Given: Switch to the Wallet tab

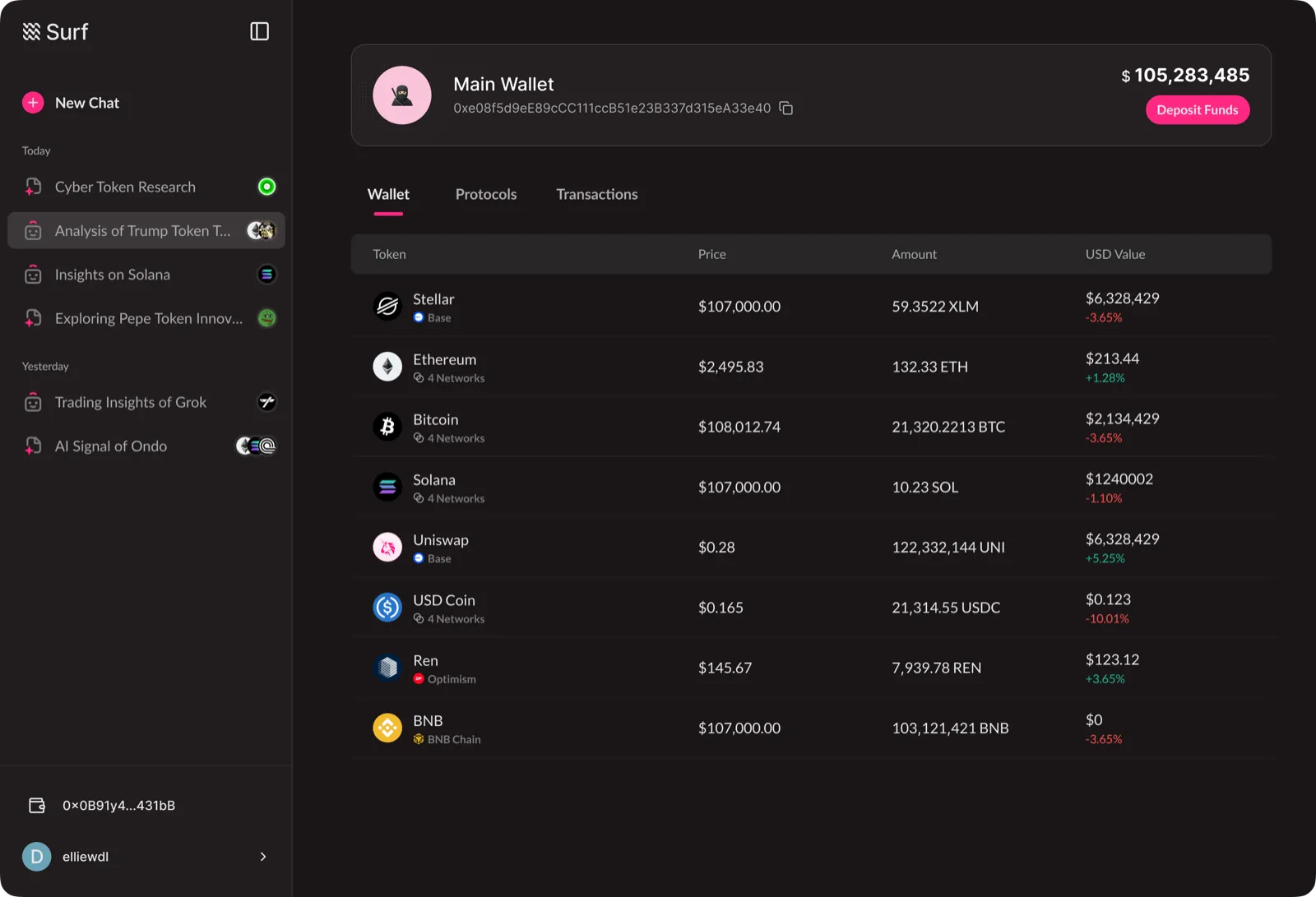Looking at the screenshot, I should [x=388, y=195].
